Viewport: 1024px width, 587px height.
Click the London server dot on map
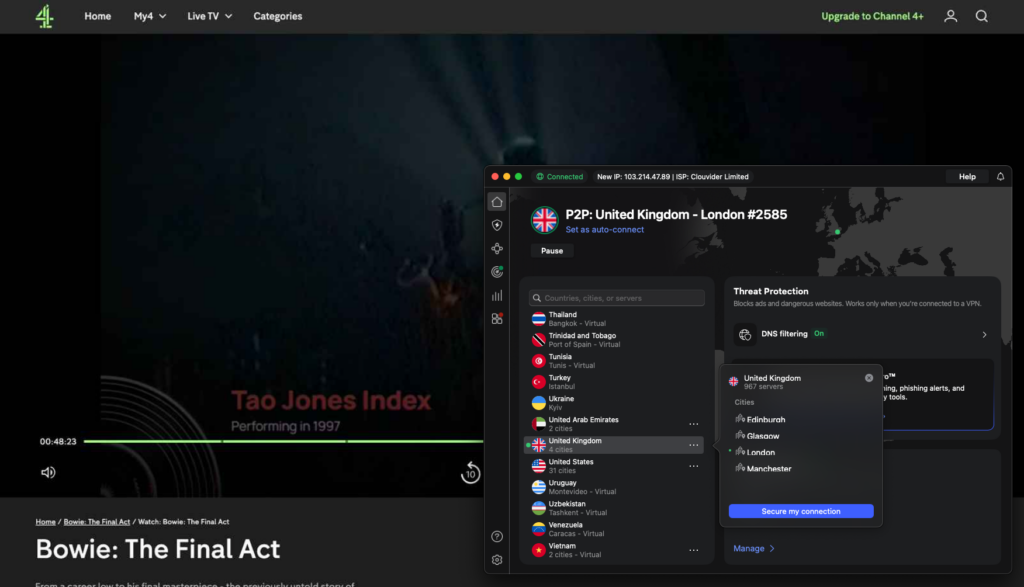pos(837,232)
